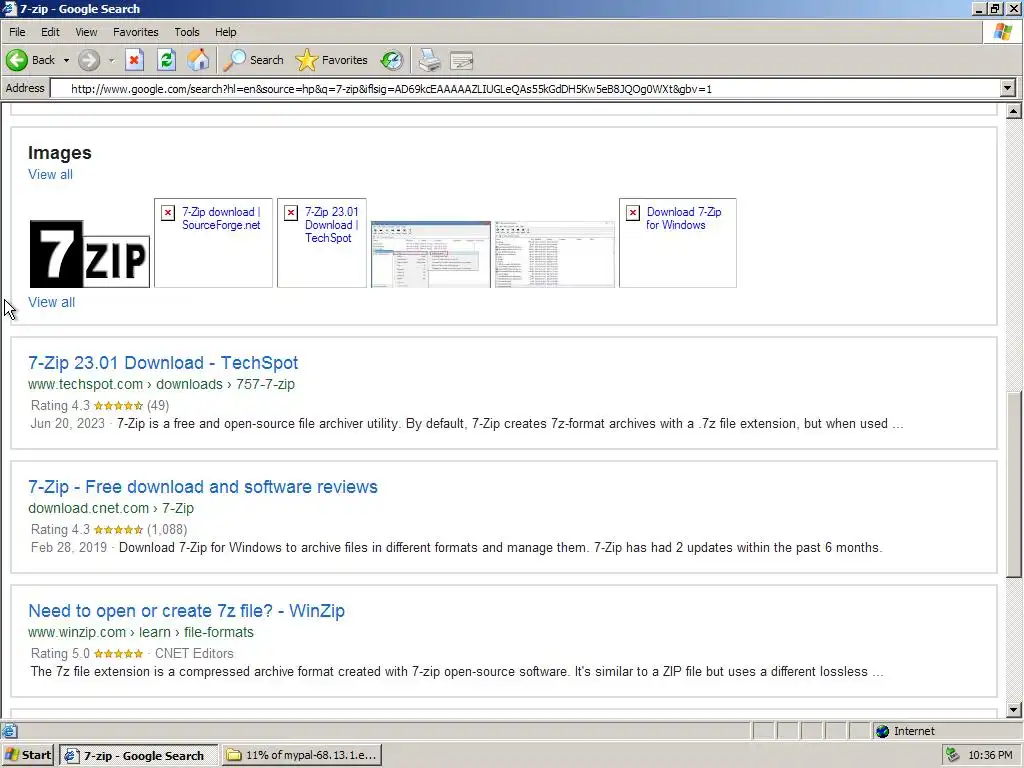This screenshot has height=768, width=1024.
Task: Click scrollbar up arrow
Action: coord(1014,111)
